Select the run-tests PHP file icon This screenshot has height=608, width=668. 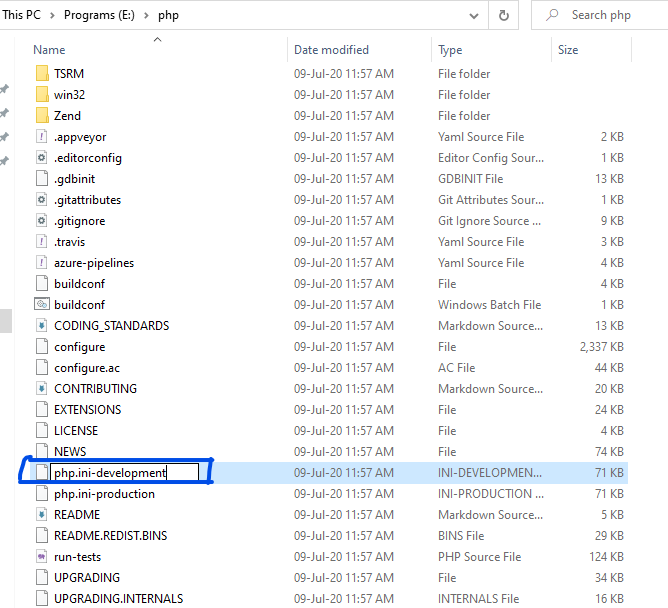pos(42,556)
